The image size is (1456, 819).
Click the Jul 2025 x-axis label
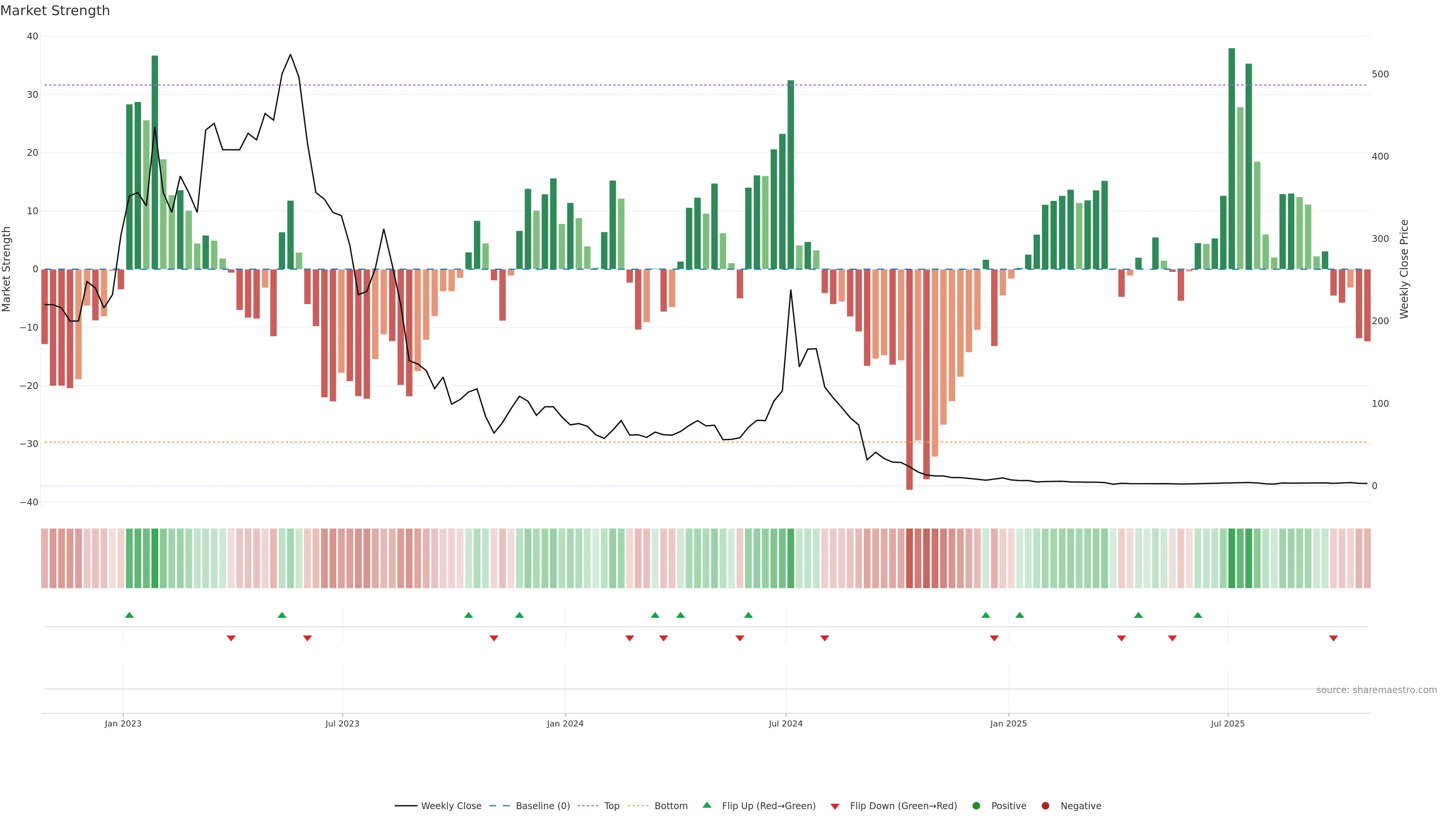coord(1228,723)
